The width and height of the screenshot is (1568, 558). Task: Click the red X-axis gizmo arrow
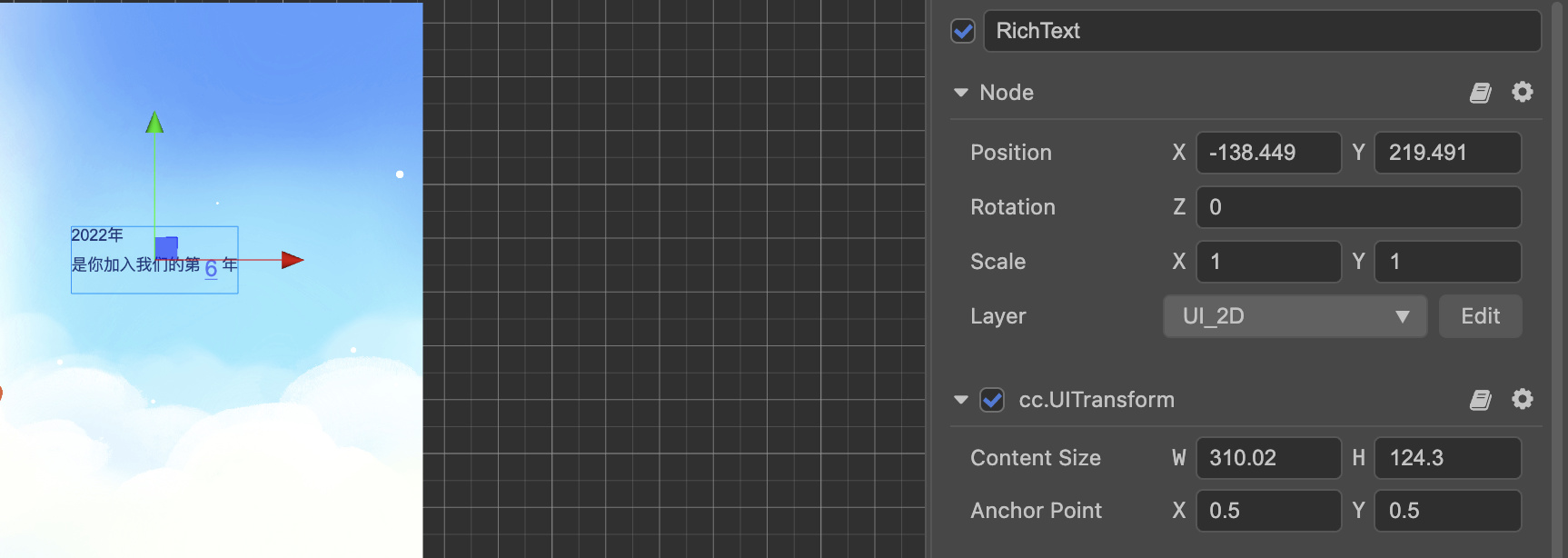292,260
